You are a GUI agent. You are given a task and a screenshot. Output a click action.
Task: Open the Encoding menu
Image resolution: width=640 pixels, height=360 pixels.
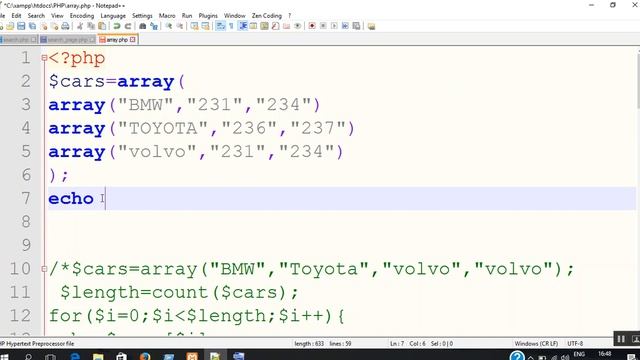click(x=82, y=16)
